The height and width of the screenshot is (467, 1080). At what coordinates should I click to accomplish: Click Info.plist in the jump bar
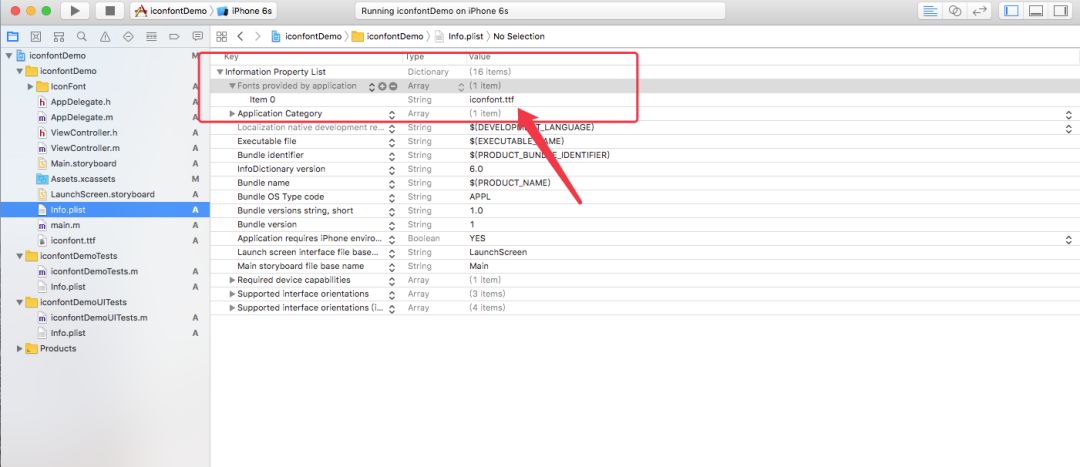coord(458,37)
